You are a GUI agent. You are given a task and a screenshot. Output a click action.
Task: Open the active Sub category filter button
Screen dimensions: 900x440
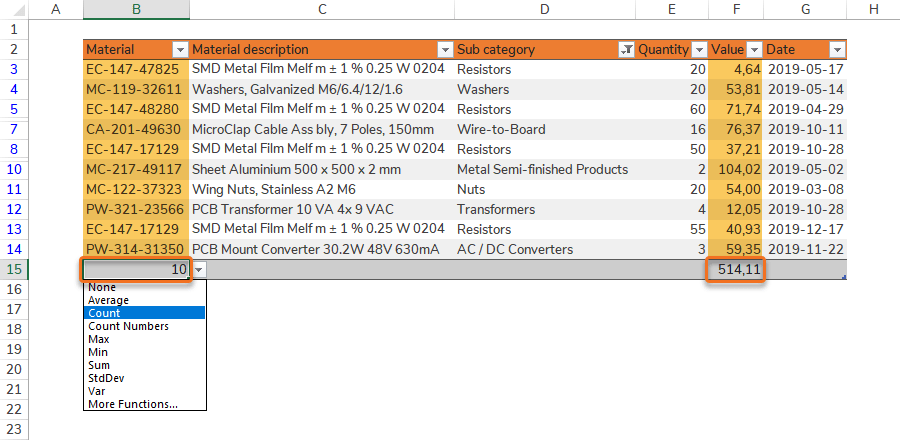coord(626,50)
